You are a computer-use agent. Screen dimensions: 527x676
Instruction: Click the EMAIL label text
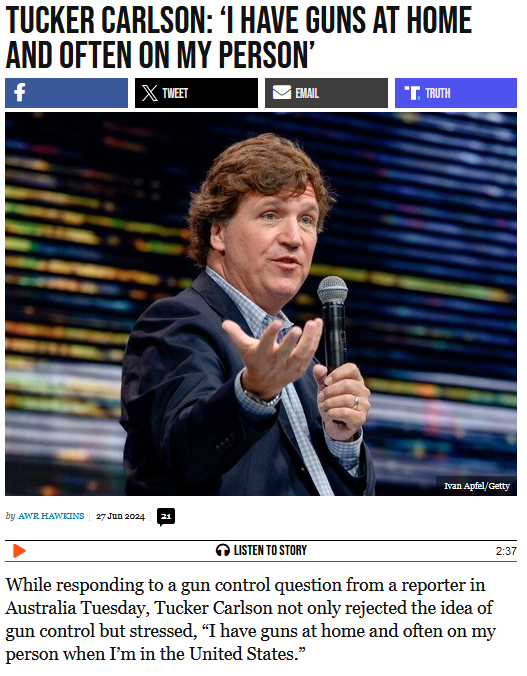tap(307, 93)
